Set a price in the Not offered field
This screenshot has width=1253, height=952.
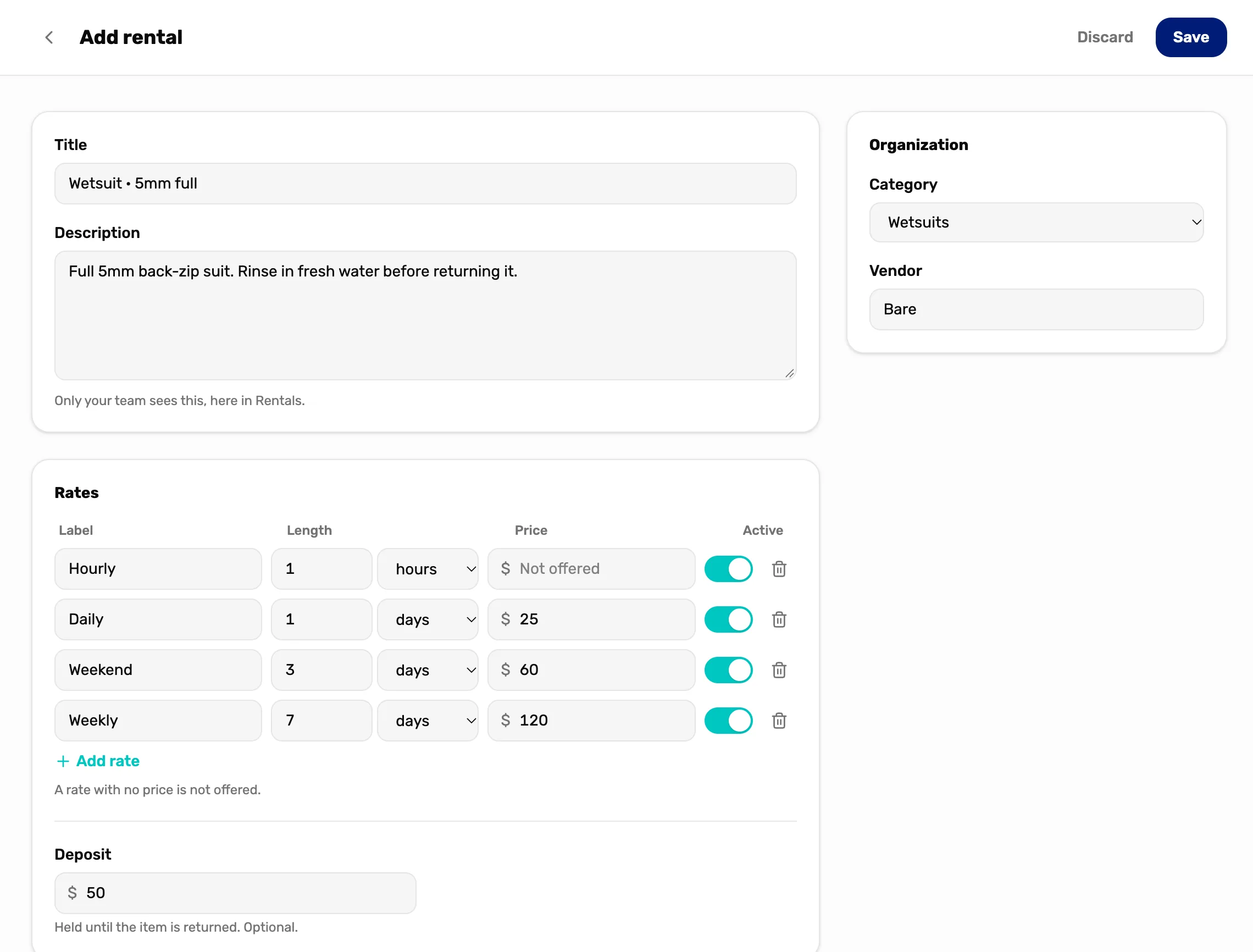(x=591, y=569)
